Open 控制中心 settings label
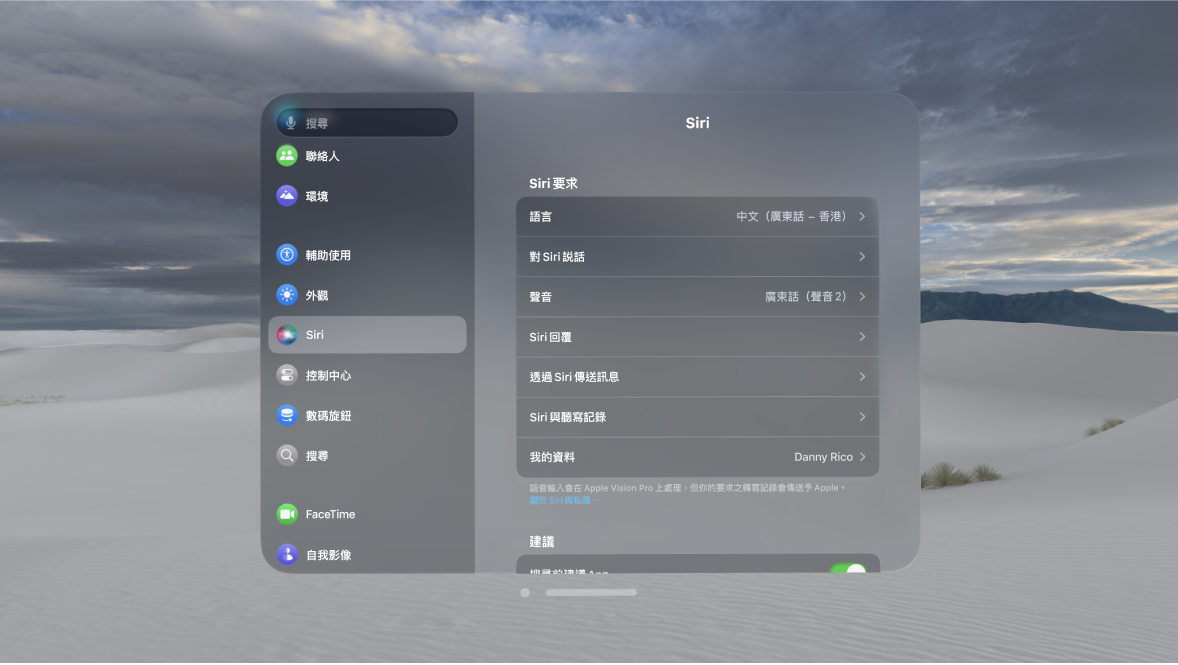Viewport: 1178px width, 665px height. (x=328, y=376)
